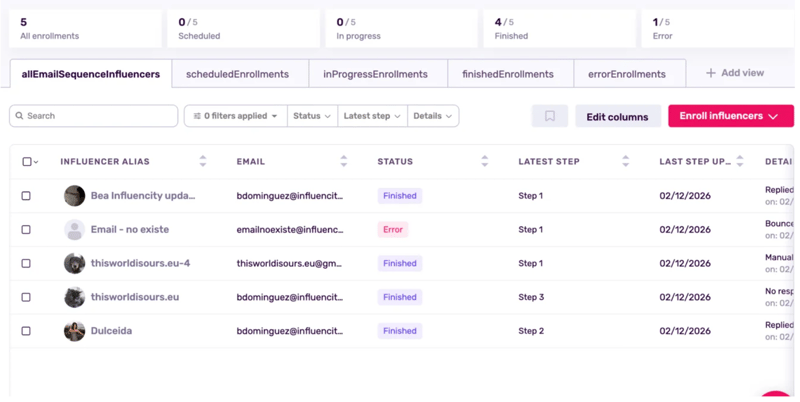The width and height of the screenshot is (800, 402).
Task: Open Email - no existe placeholder avatar
Action: click(74, 230)
